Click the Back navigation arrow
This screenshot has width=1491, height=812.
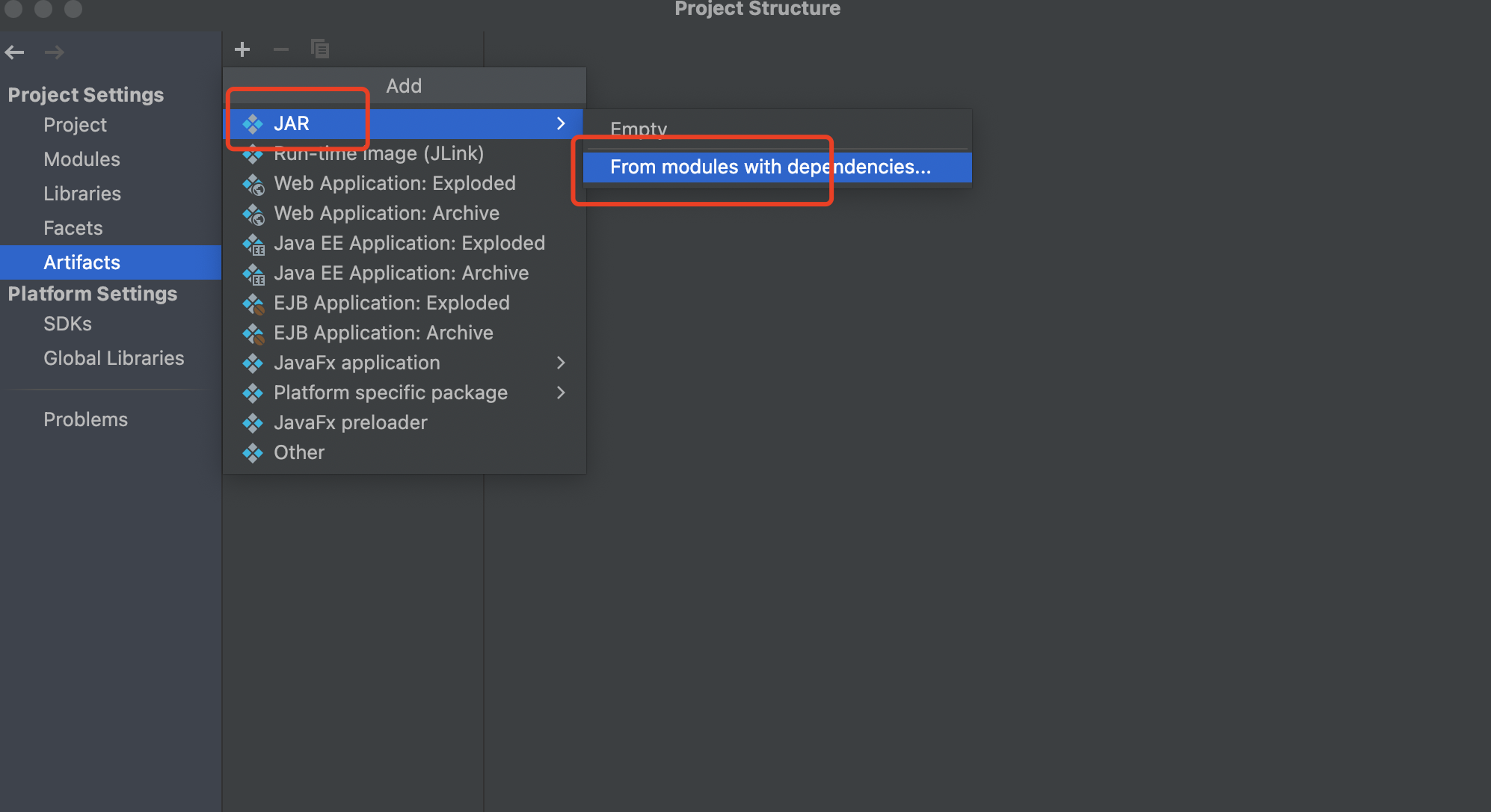coord(15,52)
